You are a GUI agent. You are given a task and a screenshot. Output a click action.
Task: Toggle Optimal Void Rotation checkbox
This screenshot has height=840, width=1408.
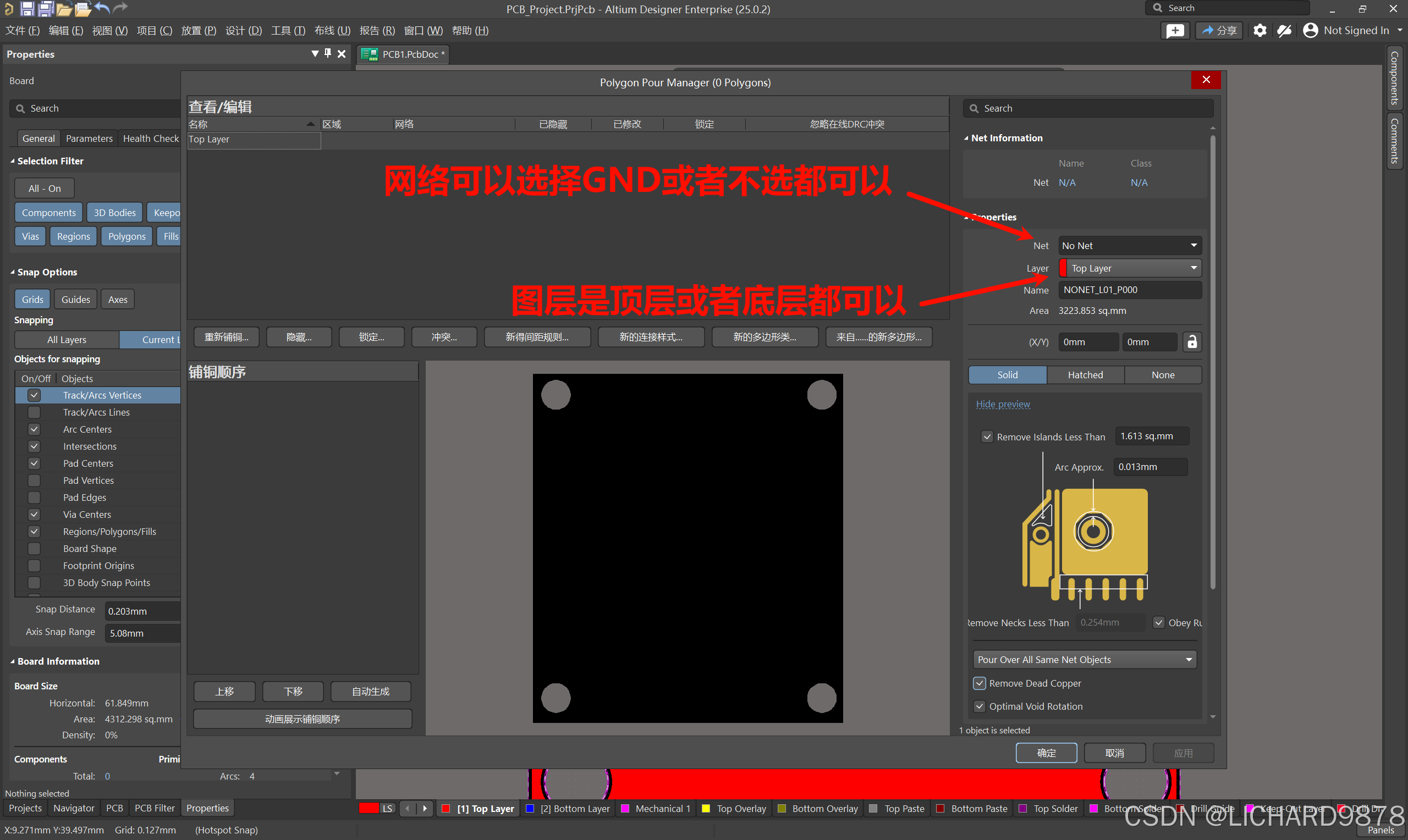click(x=980, y=706)
